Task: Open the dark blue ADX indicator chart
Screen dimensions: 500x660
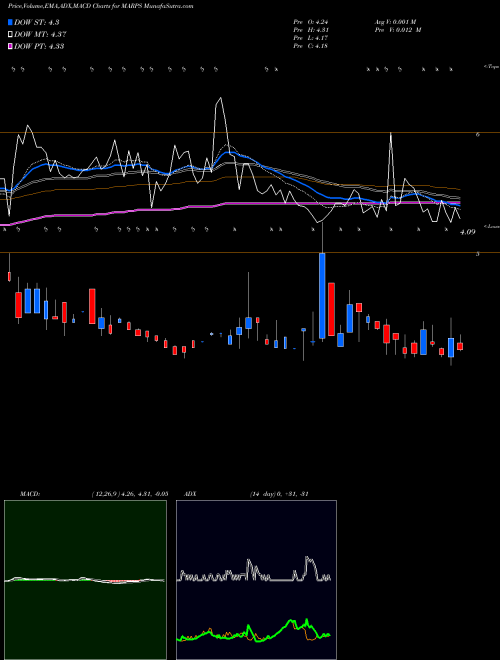Action: (x=256, y=580)
